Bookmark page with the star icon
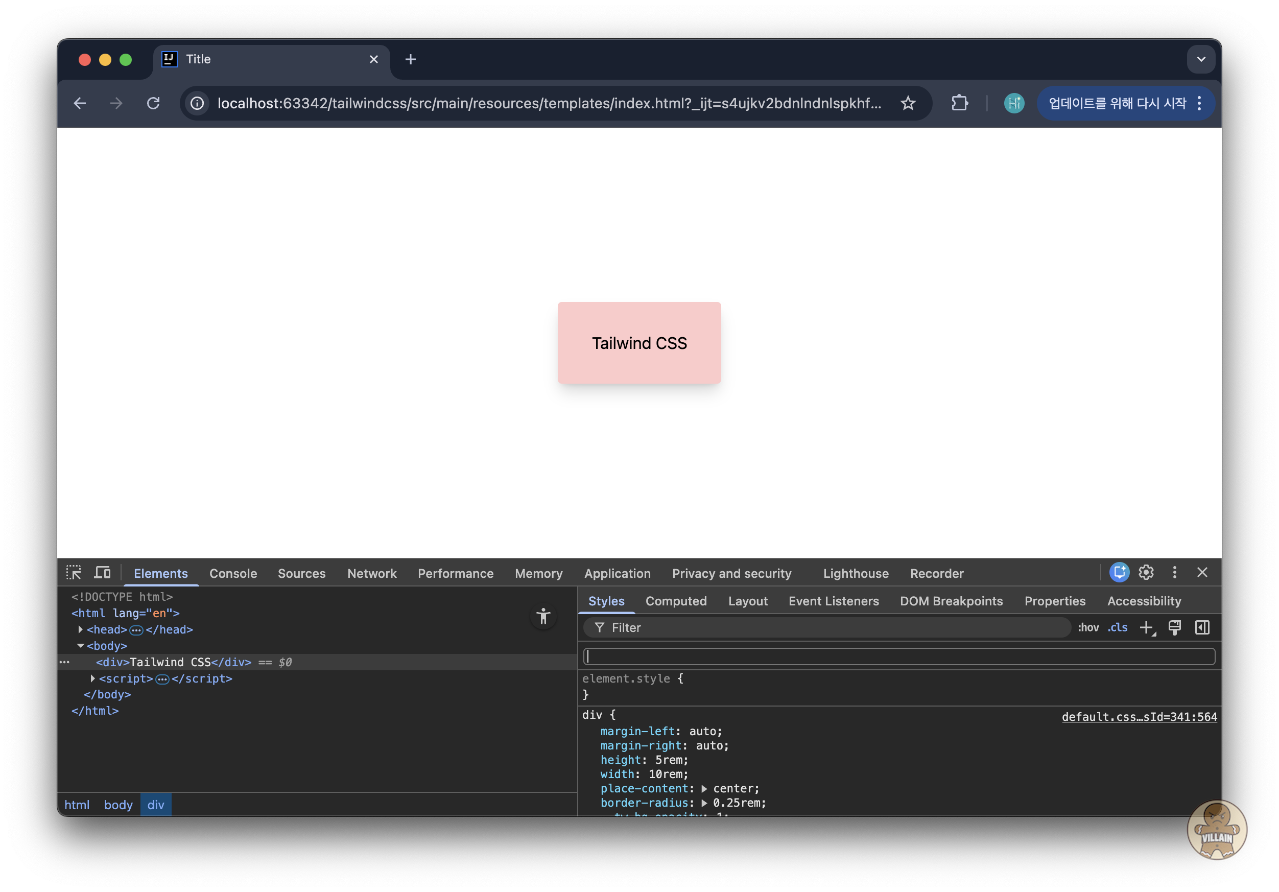1279x892 pixels. 908,103
